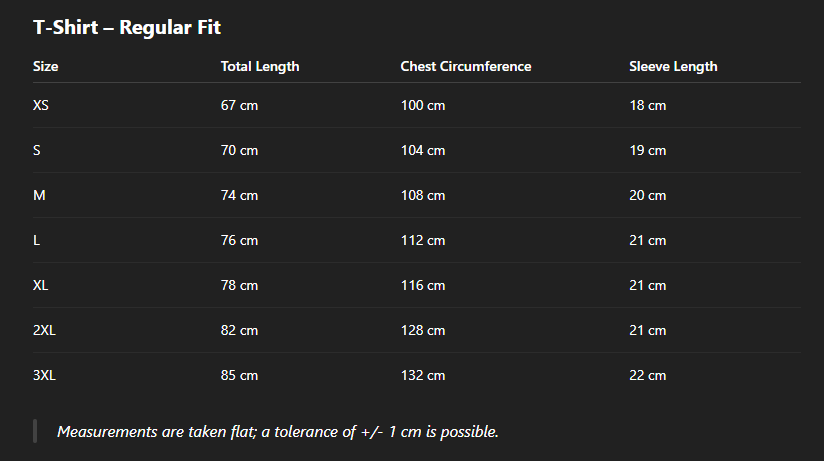Click the Chest Circumference column header
This screenshot has width=824, height=461.
[x=466, y=67]
